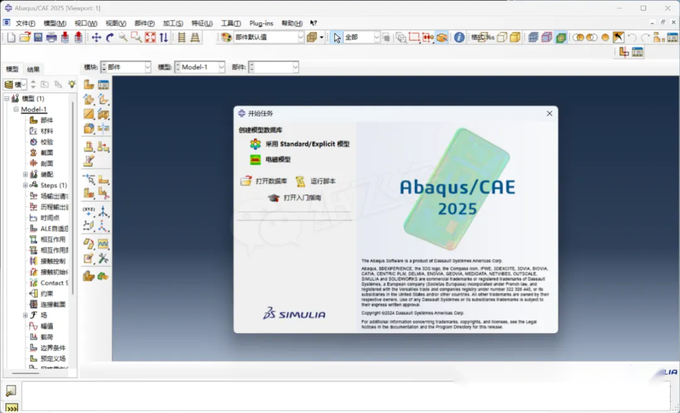Click the rectangle drag-select icon

pyautogui.click(x=414, y=37)
